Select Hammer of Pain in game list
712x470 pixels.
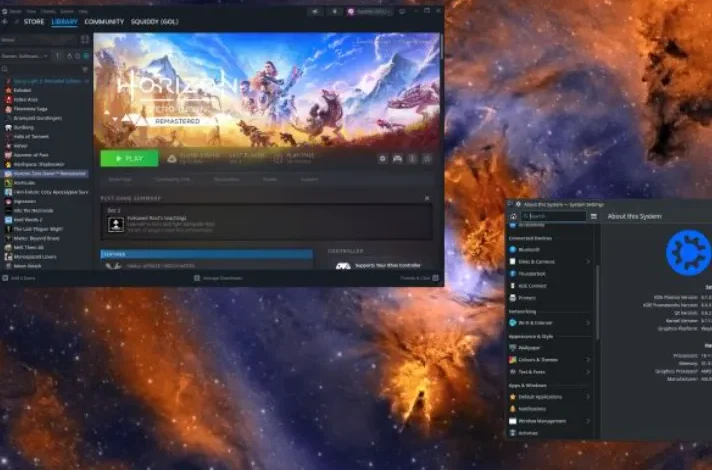[x=31, y=155]
